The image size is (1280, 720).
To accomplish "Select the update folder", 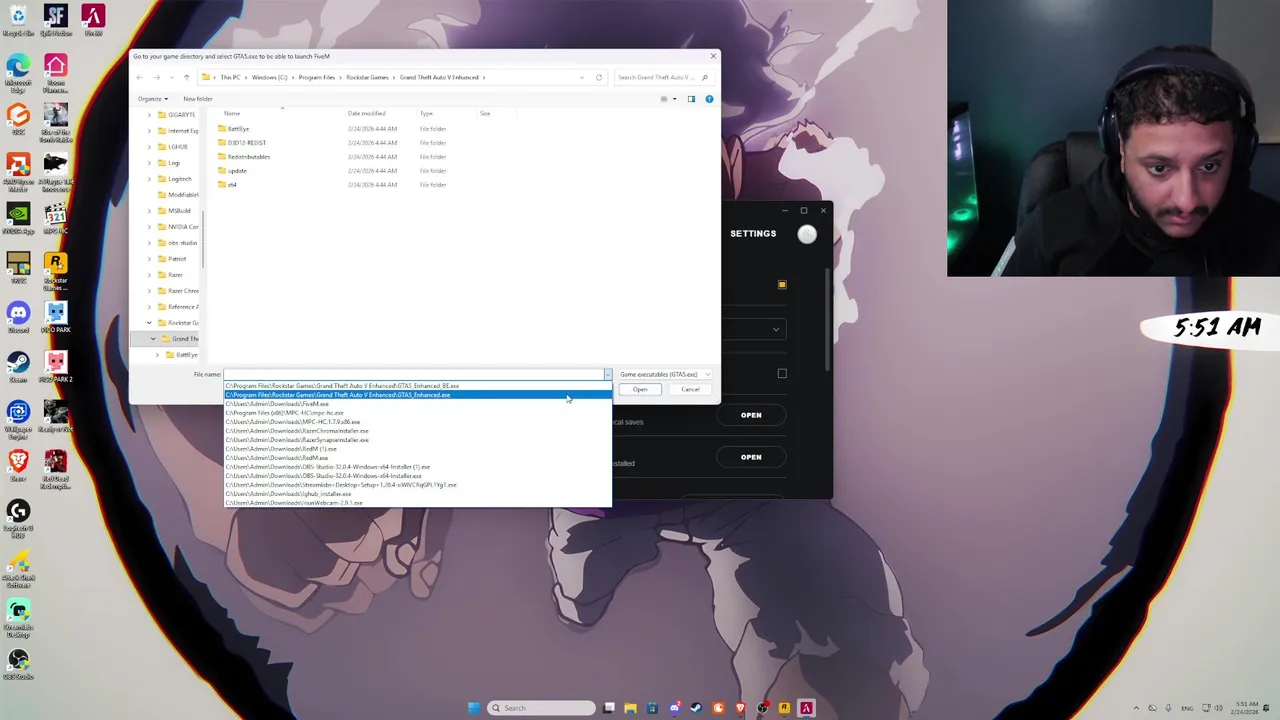I will [237, 171].
